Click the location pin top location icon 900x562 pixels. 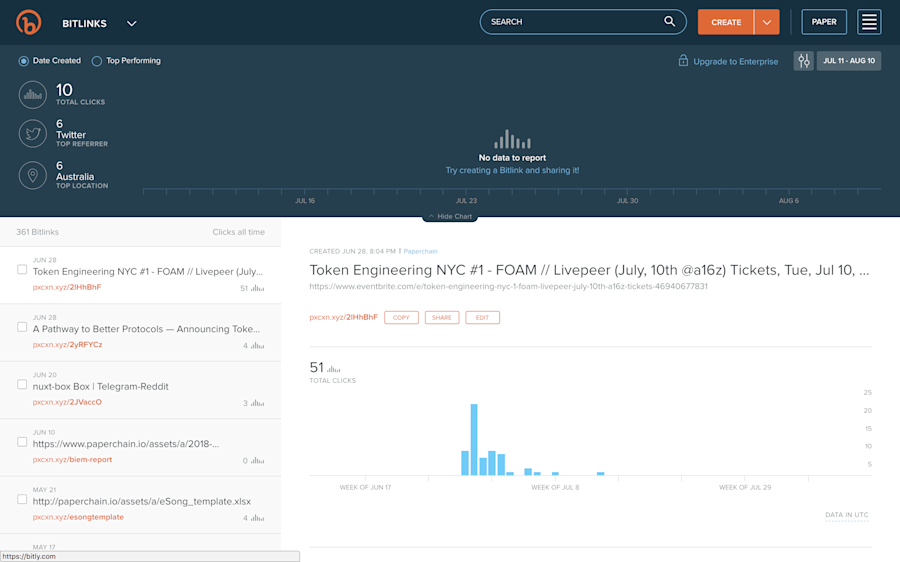(x=33, y=176)
